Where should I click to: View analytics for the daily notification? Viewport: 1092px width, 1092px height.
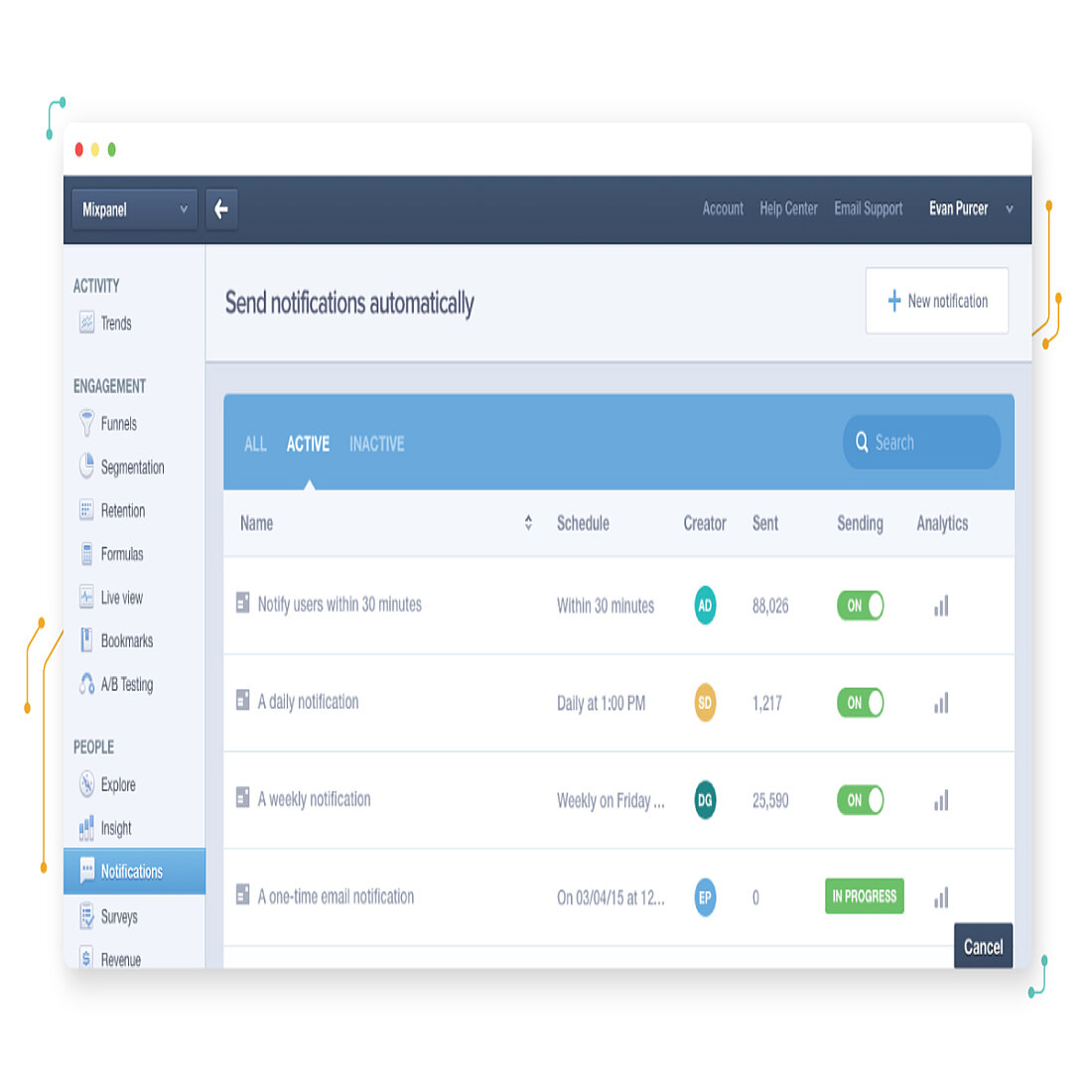[x=940, y=703]
